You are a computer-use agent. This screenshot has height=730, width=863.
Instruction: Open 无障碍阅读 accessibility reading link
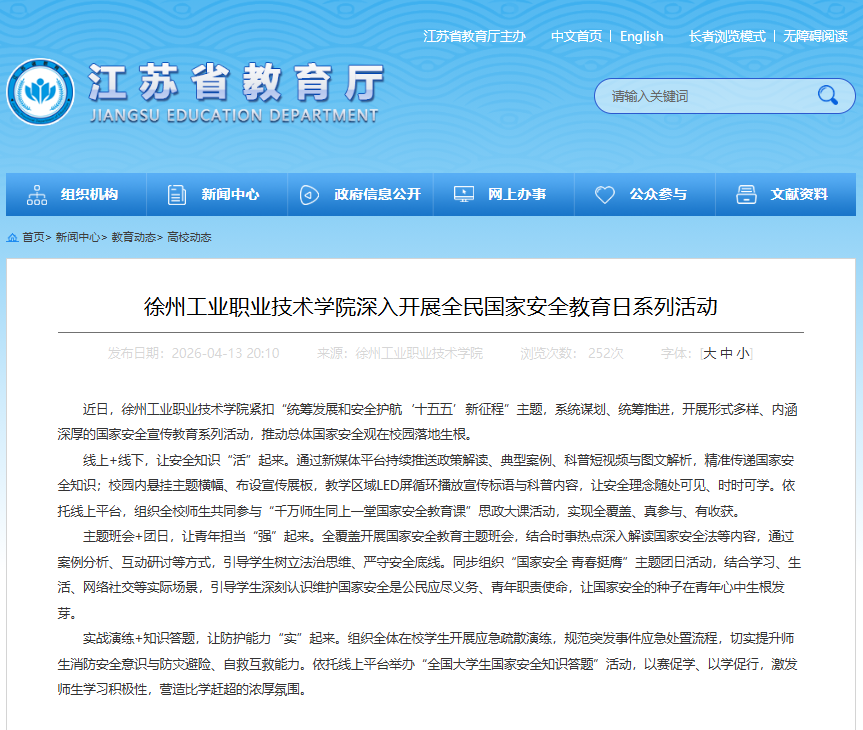coord(815,36)
